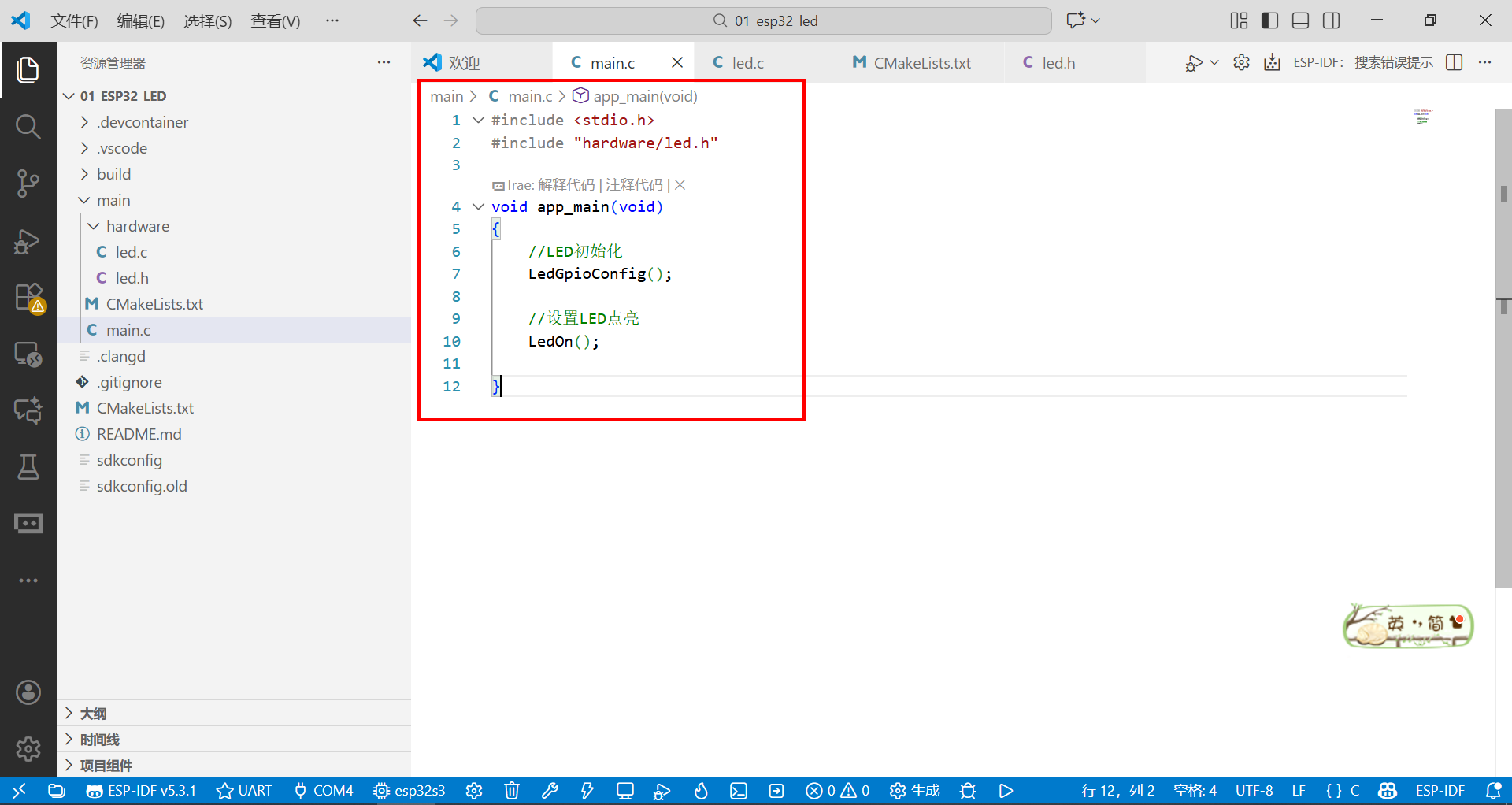
Task: Close the main.c tab
Action: (677, 62)
